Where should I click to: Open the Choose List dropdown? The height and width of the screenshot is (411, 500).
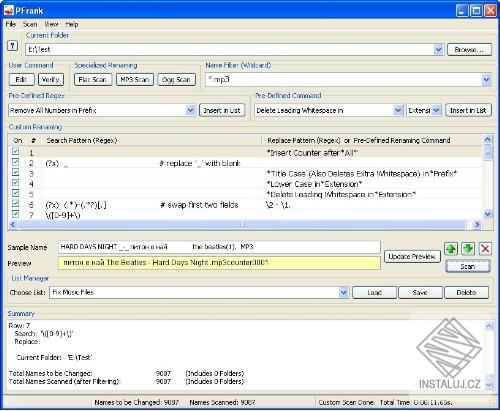point(343,293)
